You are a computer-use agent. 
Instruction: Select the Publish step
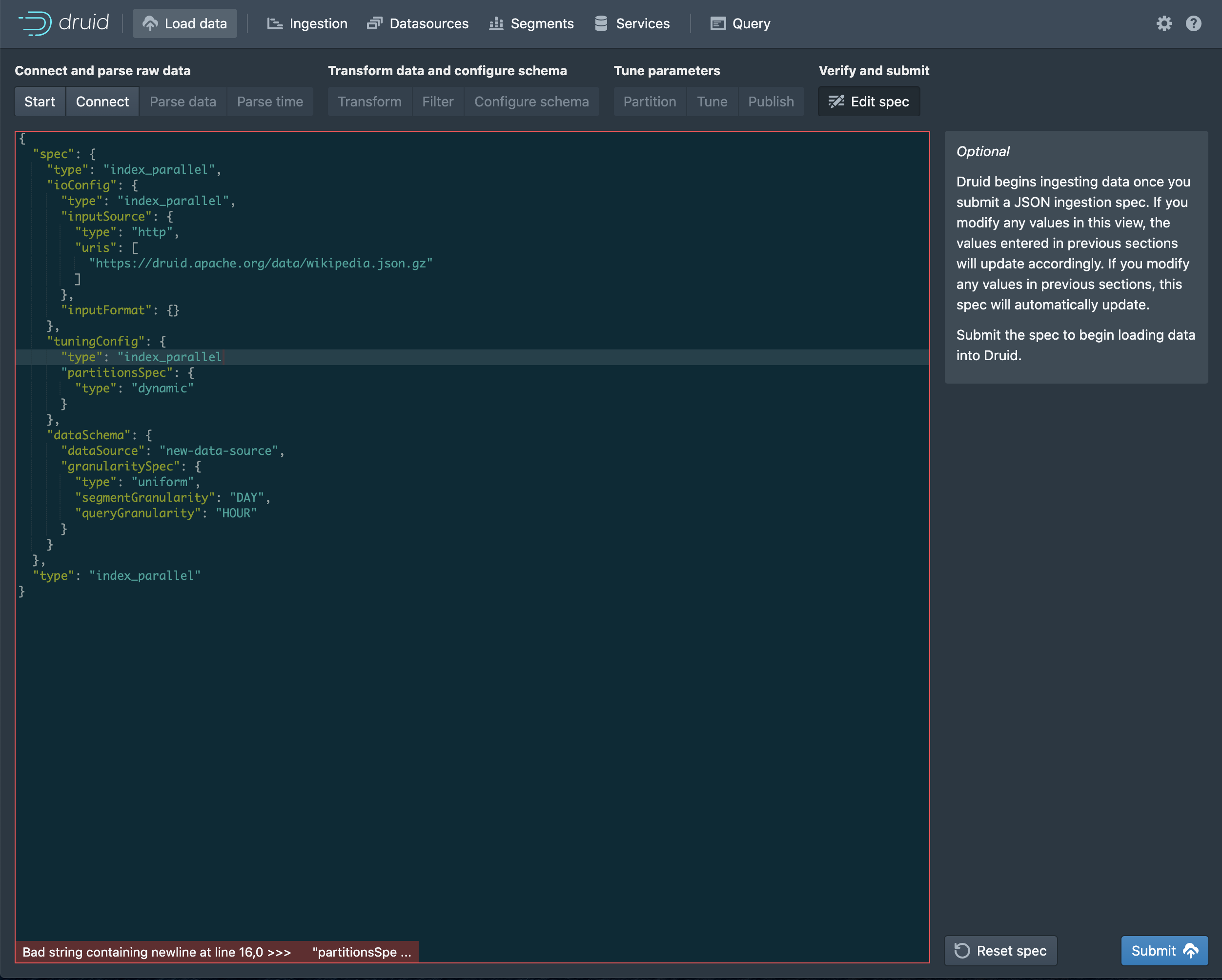click(772, 102)
